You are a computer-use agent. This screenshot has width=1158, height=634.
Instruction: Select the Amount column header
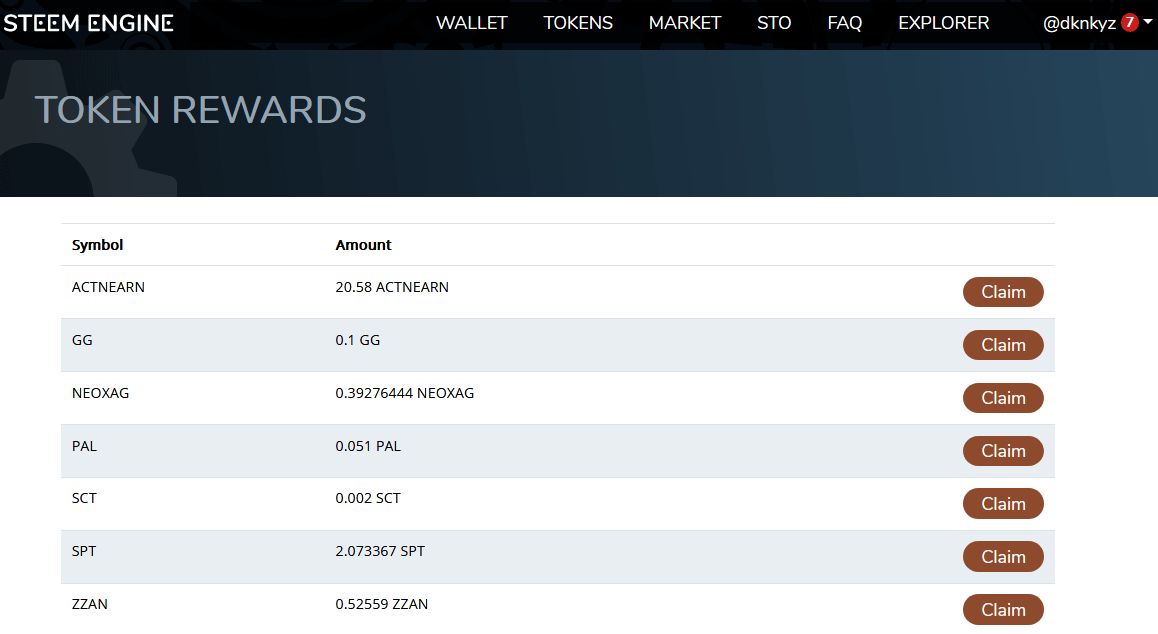click(363, 245)
